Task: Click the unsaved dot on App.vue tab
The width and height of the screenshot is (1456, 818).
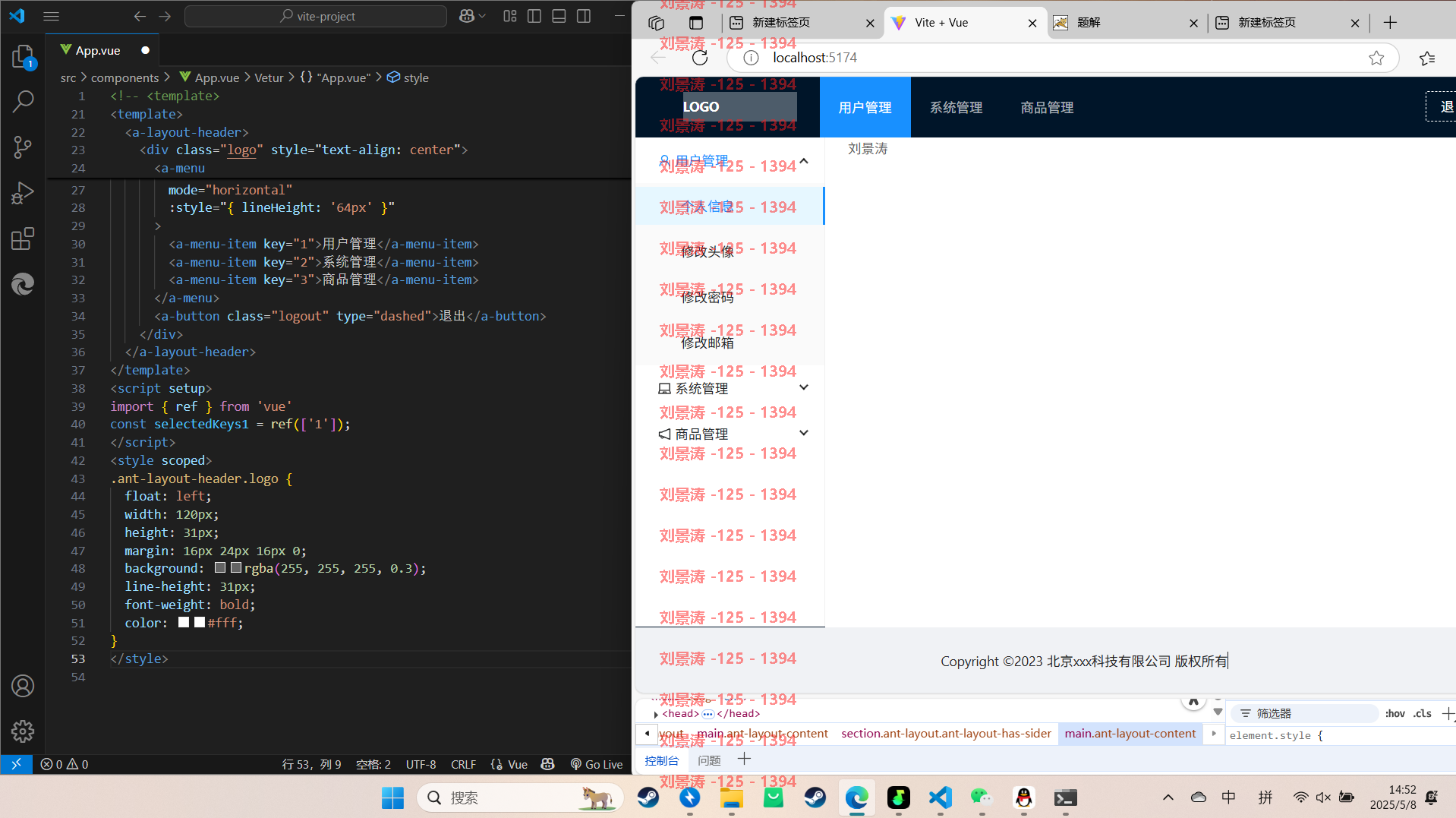Action: pyautogui.click(x=145, y=50)
